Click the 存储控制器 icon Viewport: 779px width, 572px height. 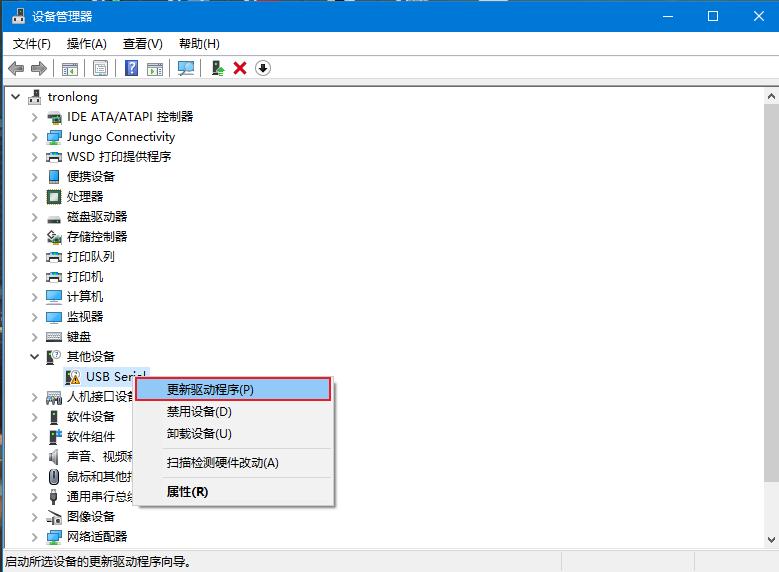coord(54,237)
